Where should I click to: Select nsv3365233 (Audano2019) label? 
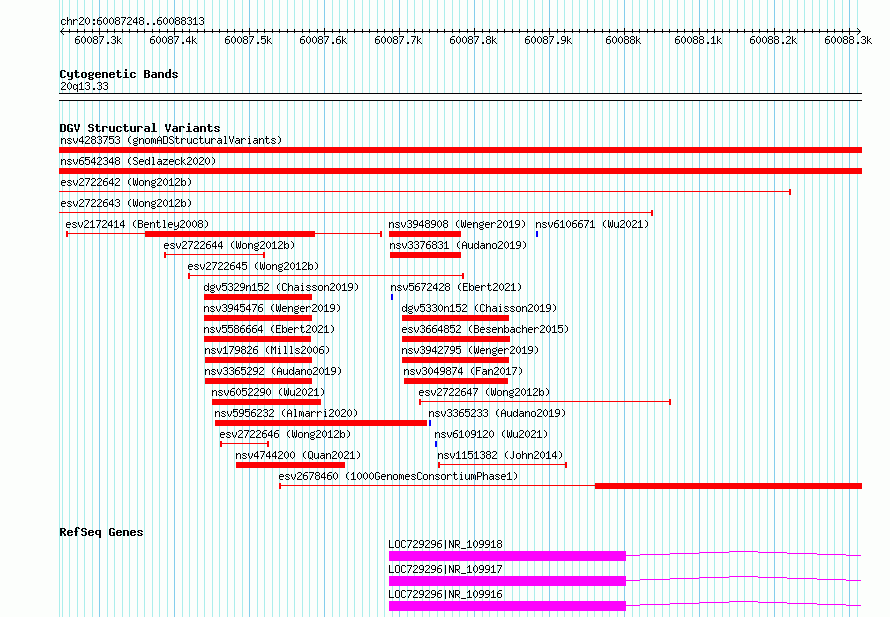(x=497, y=413)
